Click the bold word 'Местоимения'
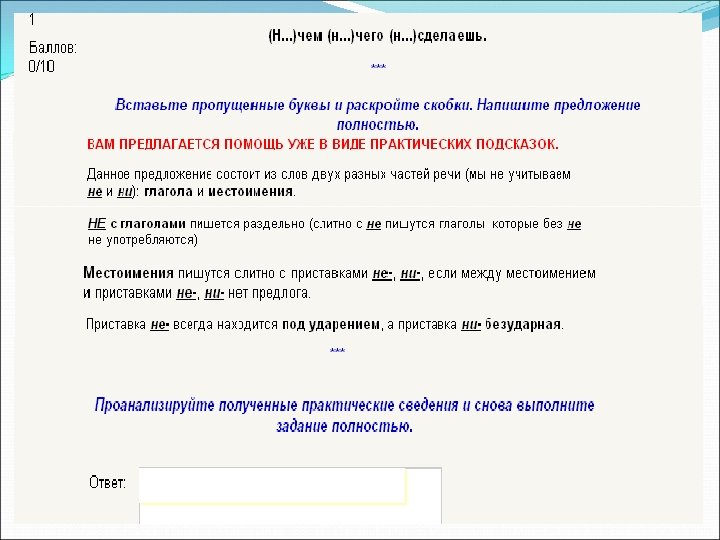This screenshot has height=540, width=720. [128, 273]
